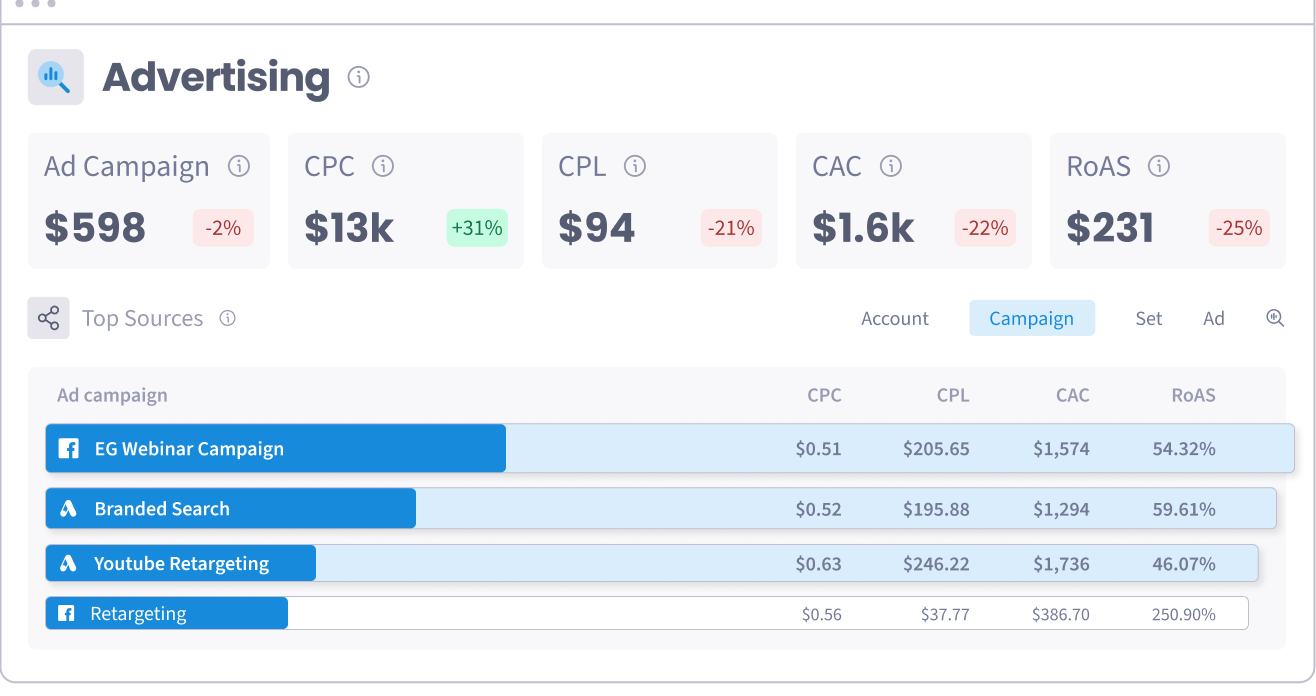Screen dimensions: 1316x696
Task: Click $386.70 CAC value
Action: [1061, 615]
